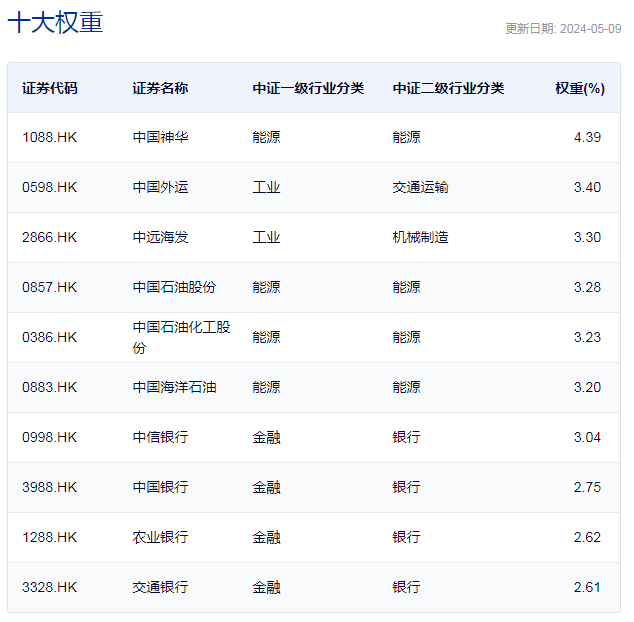
Task: Click stock name 中国银行
Action: click(160, 487)
